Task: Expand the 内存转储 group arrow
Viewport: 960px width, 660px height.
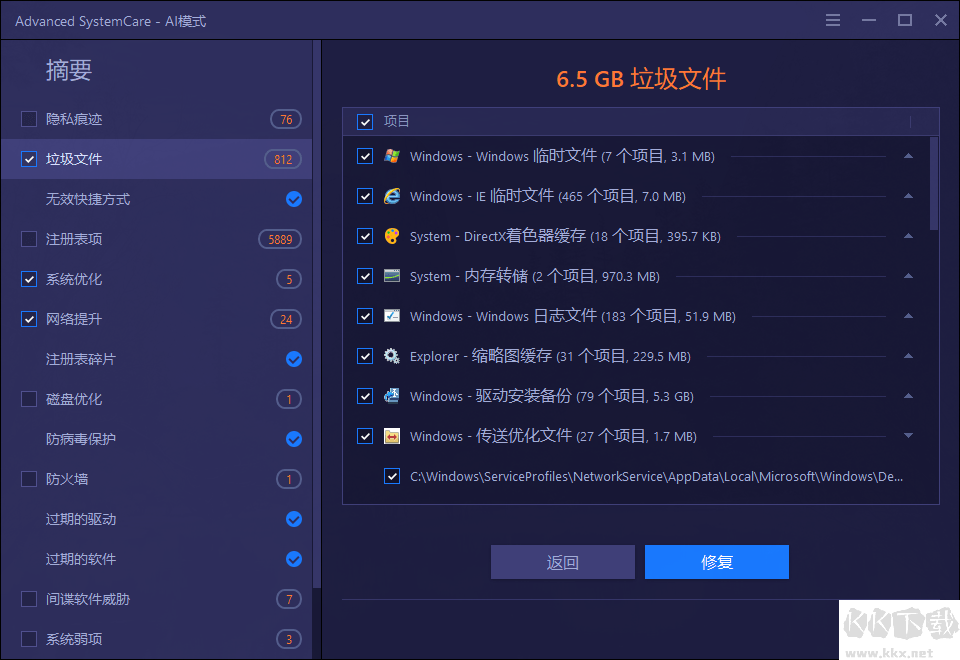Action: (x=909, y=276)
